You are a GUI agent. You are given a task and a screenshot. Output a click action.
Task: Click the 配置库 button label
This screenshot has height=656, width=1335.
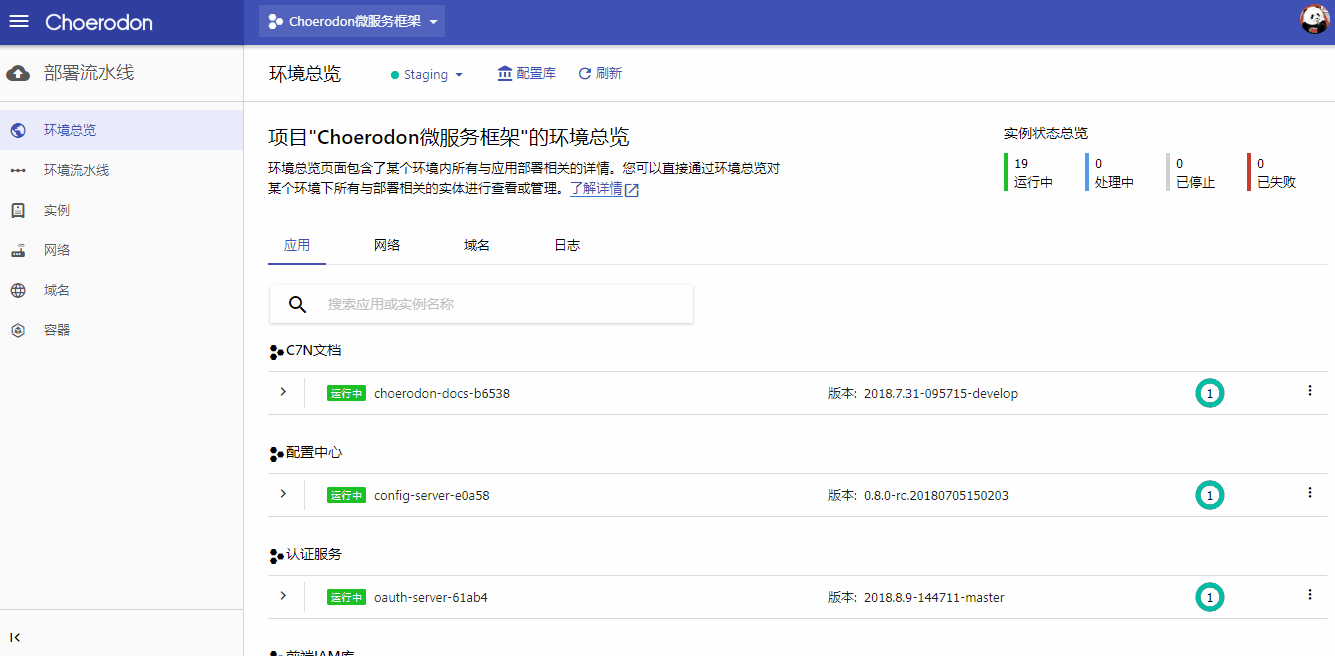pyautogui.click(x=536, y=73)
